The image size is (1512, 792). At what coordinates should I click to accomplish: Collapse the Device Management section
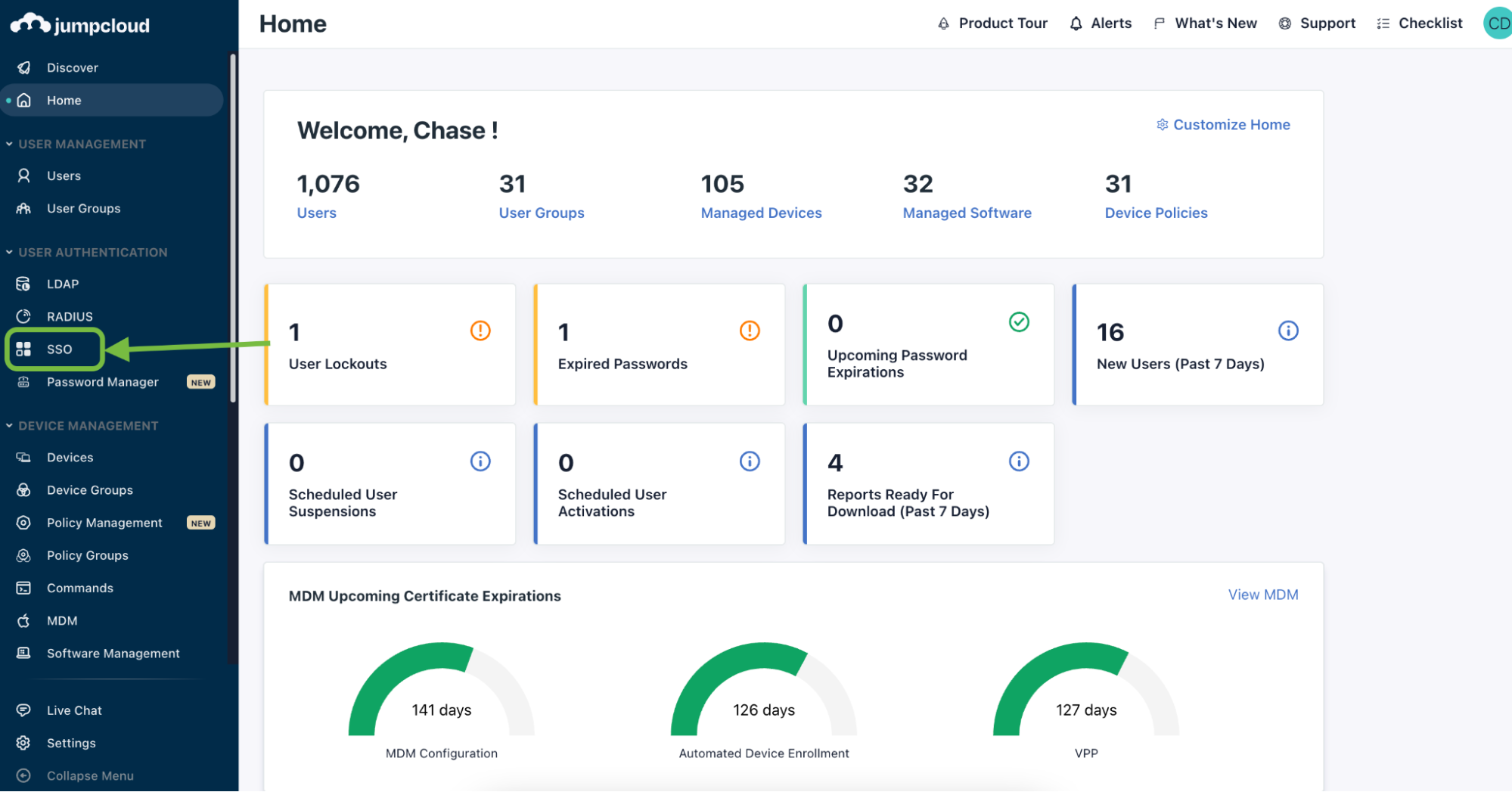point(9,425)
